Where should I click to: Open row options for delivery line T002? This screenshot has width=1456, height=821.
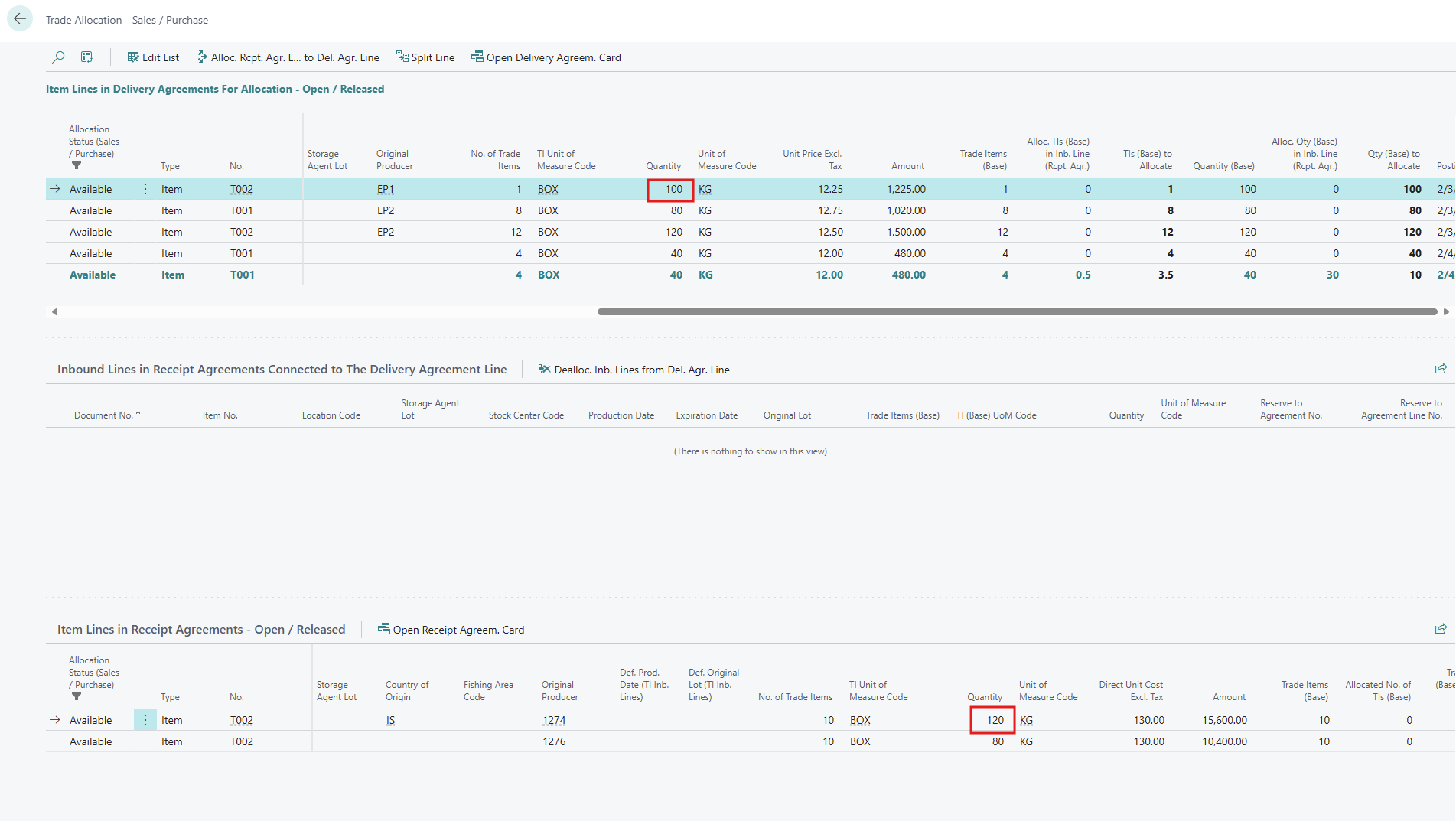(x=145, y=189)
